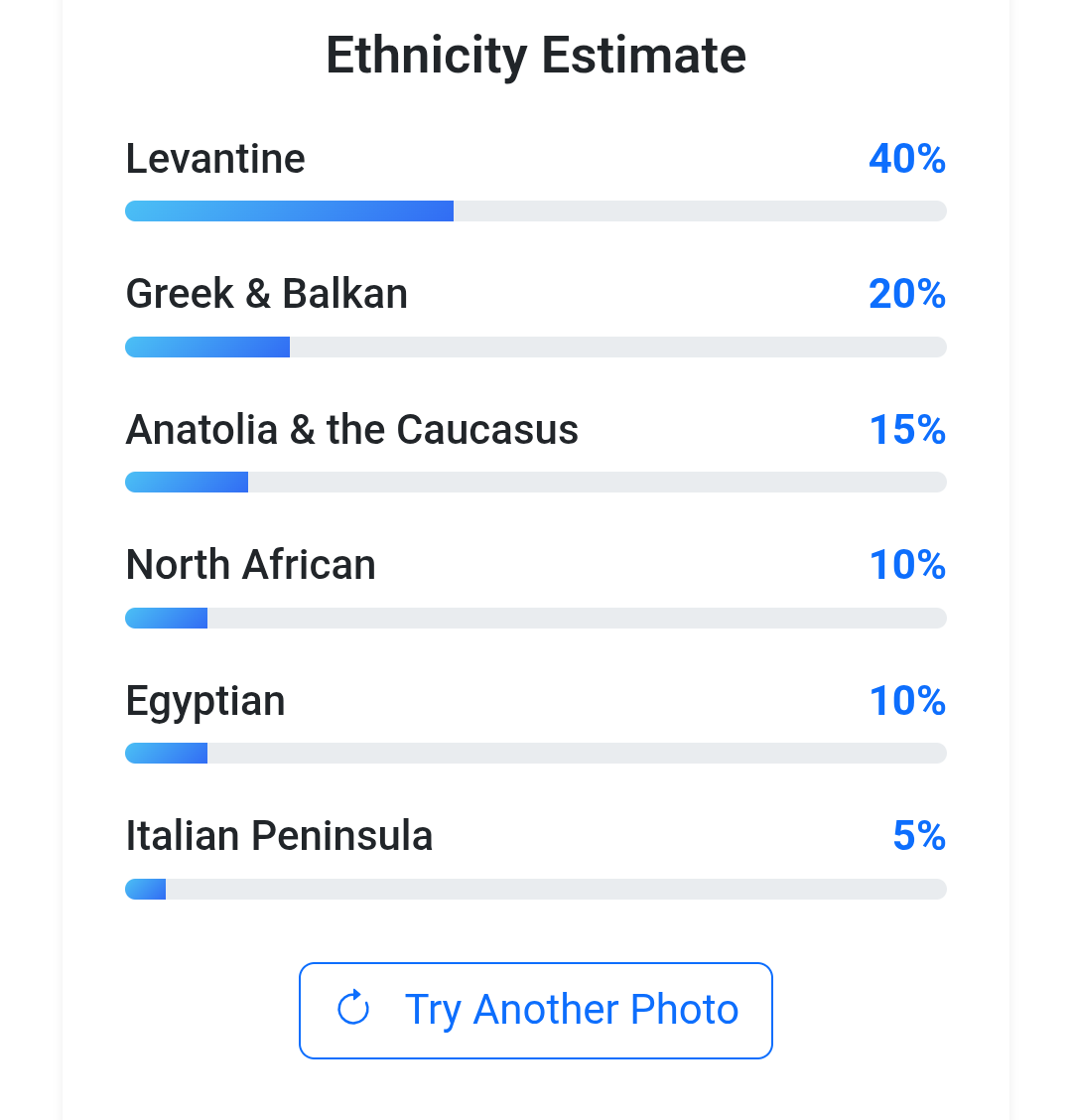Click the refresh icon in Try Another Photo

[x=353, y=1009]
